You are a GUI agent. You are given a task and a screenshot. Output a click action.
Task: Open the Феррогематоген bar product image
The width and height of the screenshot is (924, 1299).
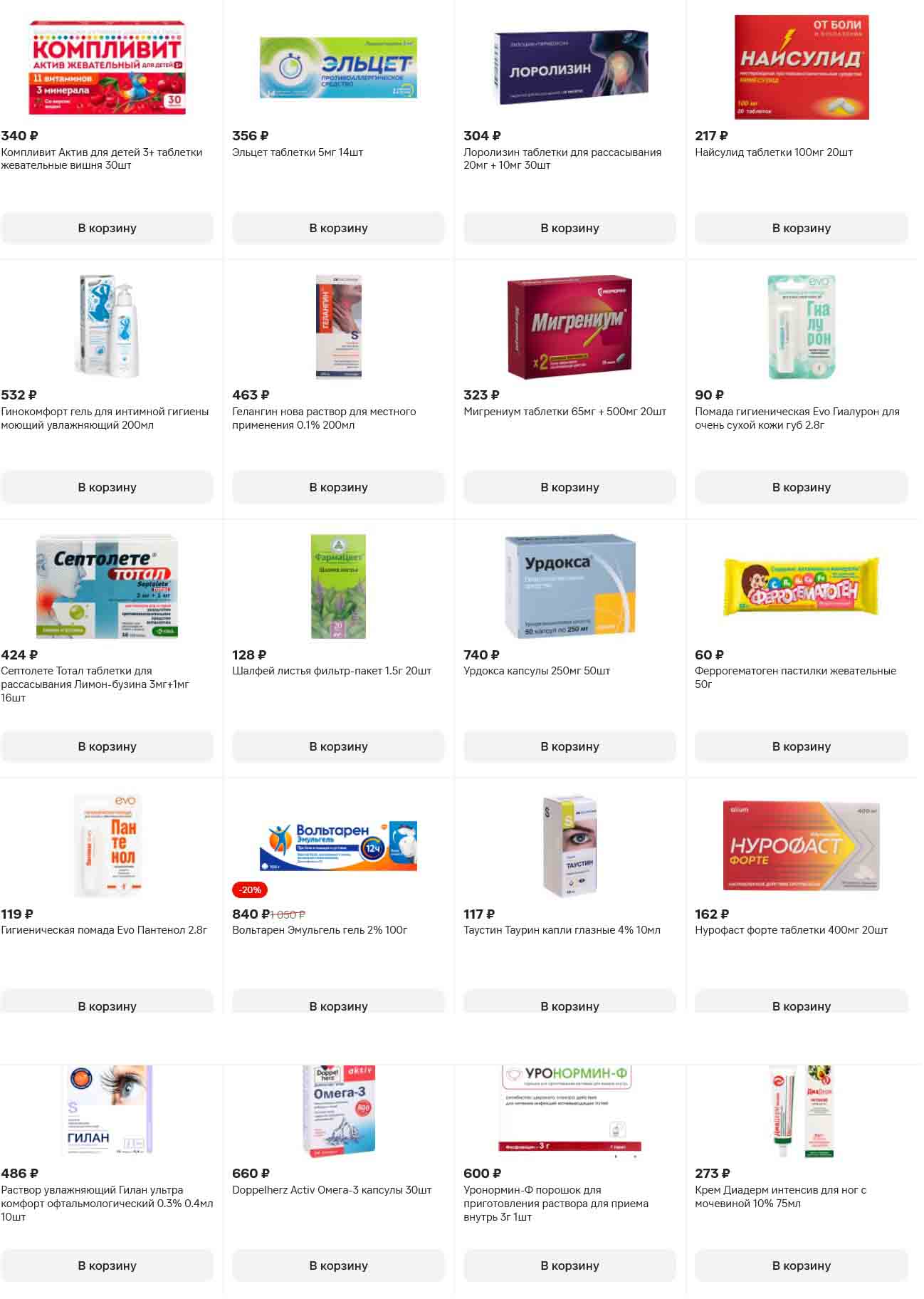pyautogui.click(x=802, y=586)
